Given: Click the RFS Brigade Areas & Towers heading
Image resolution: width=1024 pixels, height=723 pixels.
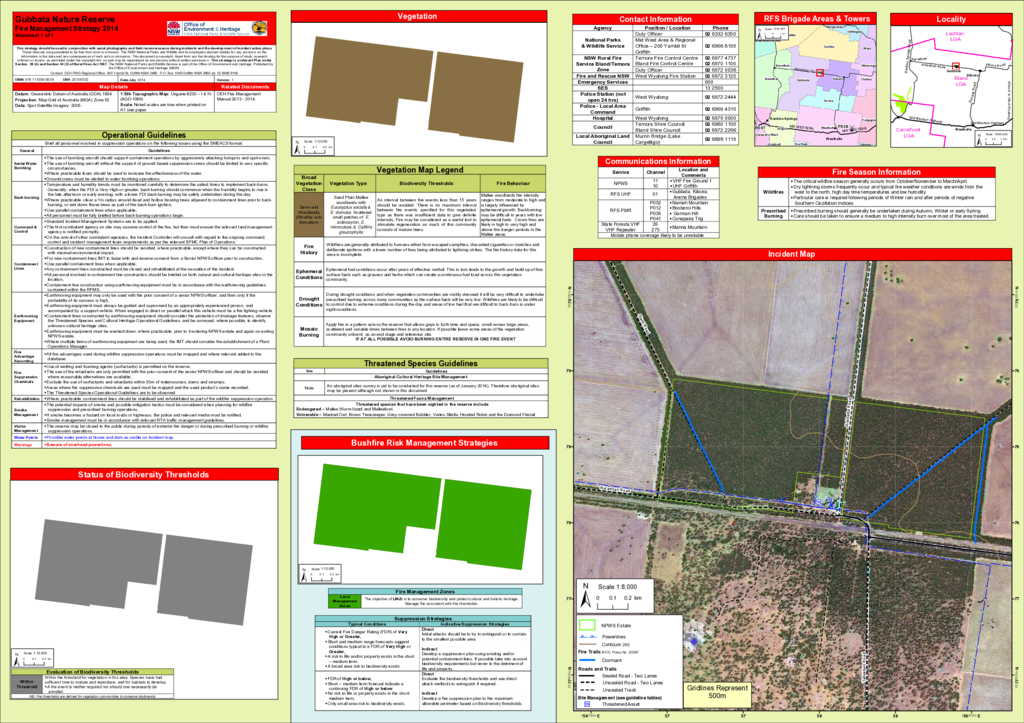Looking at the screenshot, I should 816,19.
